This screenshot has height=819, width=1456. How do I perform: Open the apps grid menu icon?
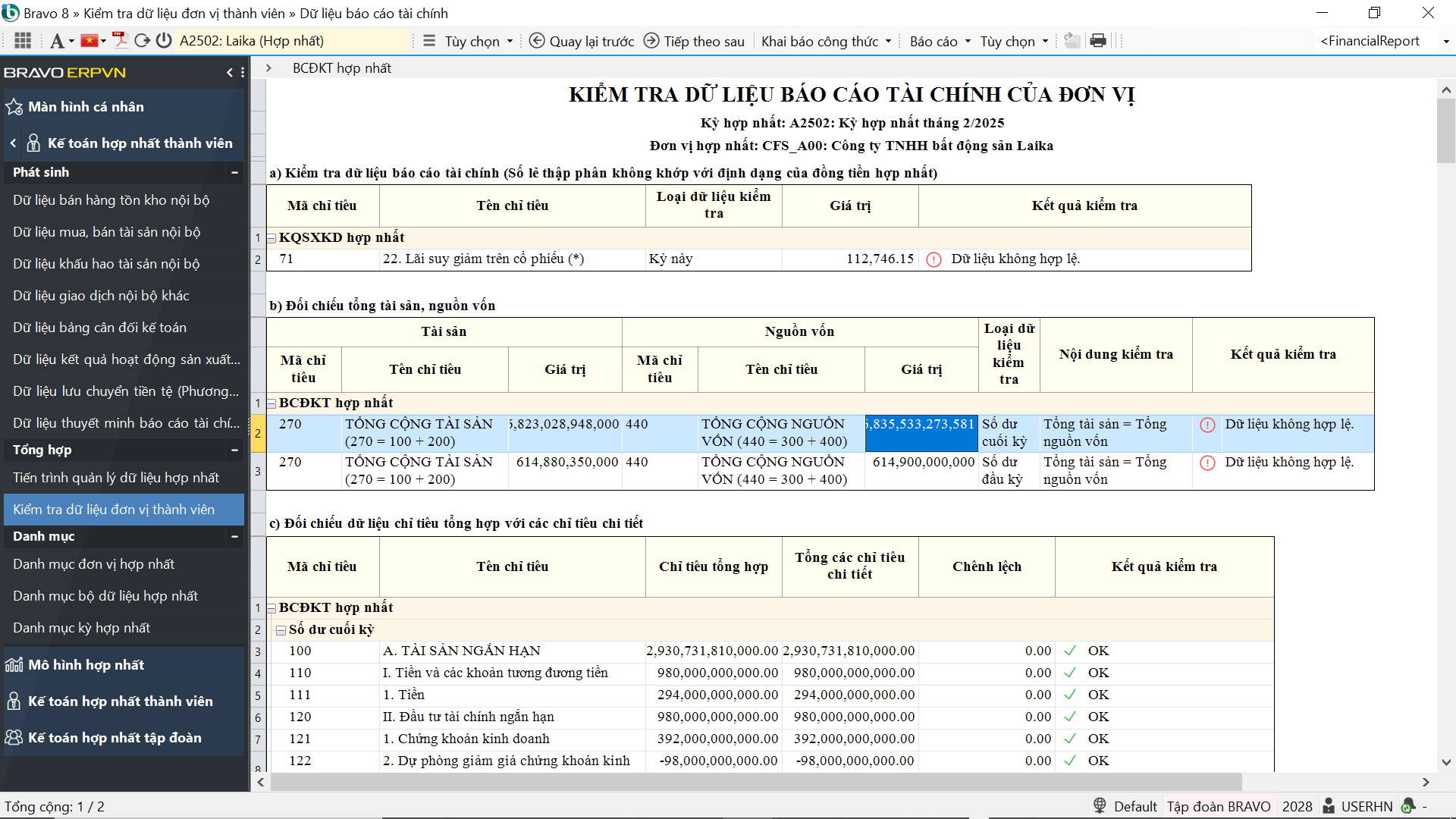23,41
